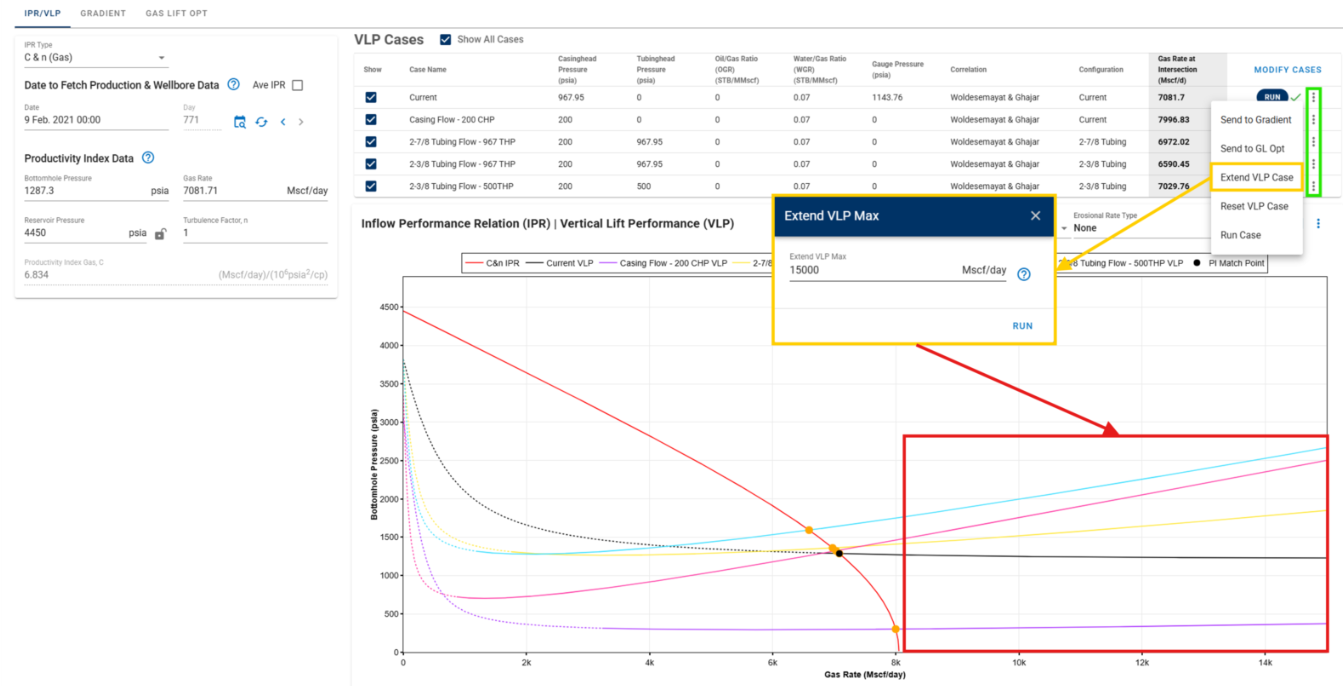Click RUN in the Extend VLP Max dialog
Screen dimensions: 1343x686
(x=1022, y=326)
